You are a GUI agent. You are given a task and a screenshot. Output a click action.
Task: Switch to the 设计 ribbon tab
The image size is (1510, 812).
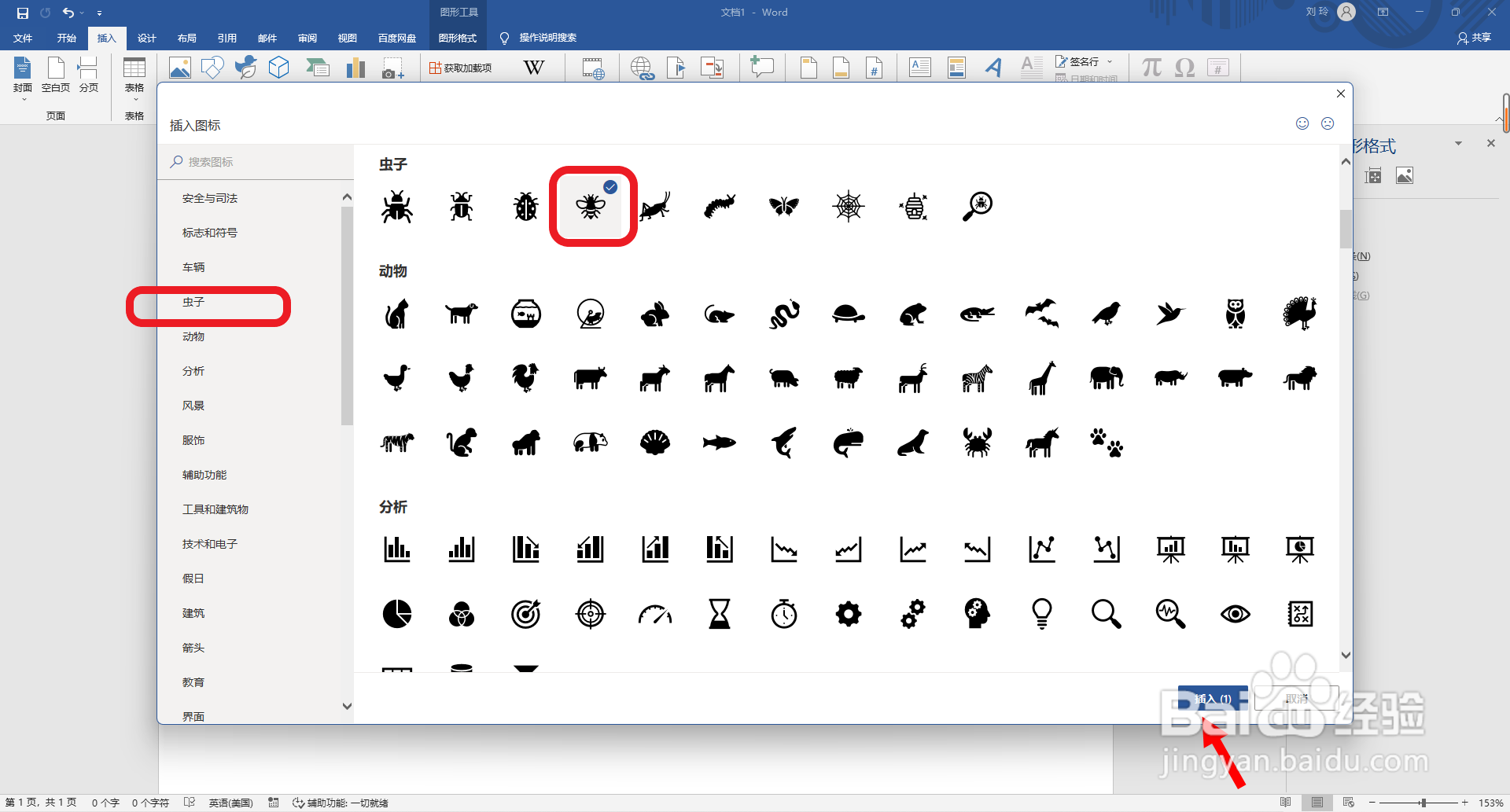pyautogui.click(x=146, y=38)
